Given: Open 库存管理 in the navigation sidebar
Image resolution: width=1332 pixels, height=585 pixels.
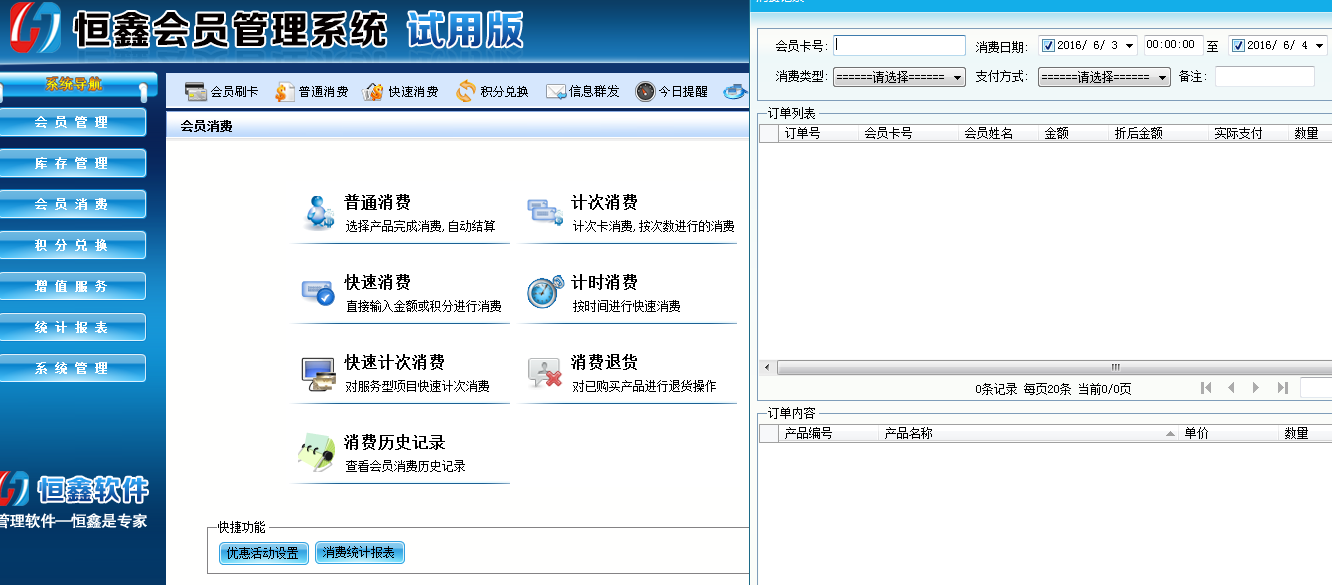Looking at the screenshot, I should (72, 163).
